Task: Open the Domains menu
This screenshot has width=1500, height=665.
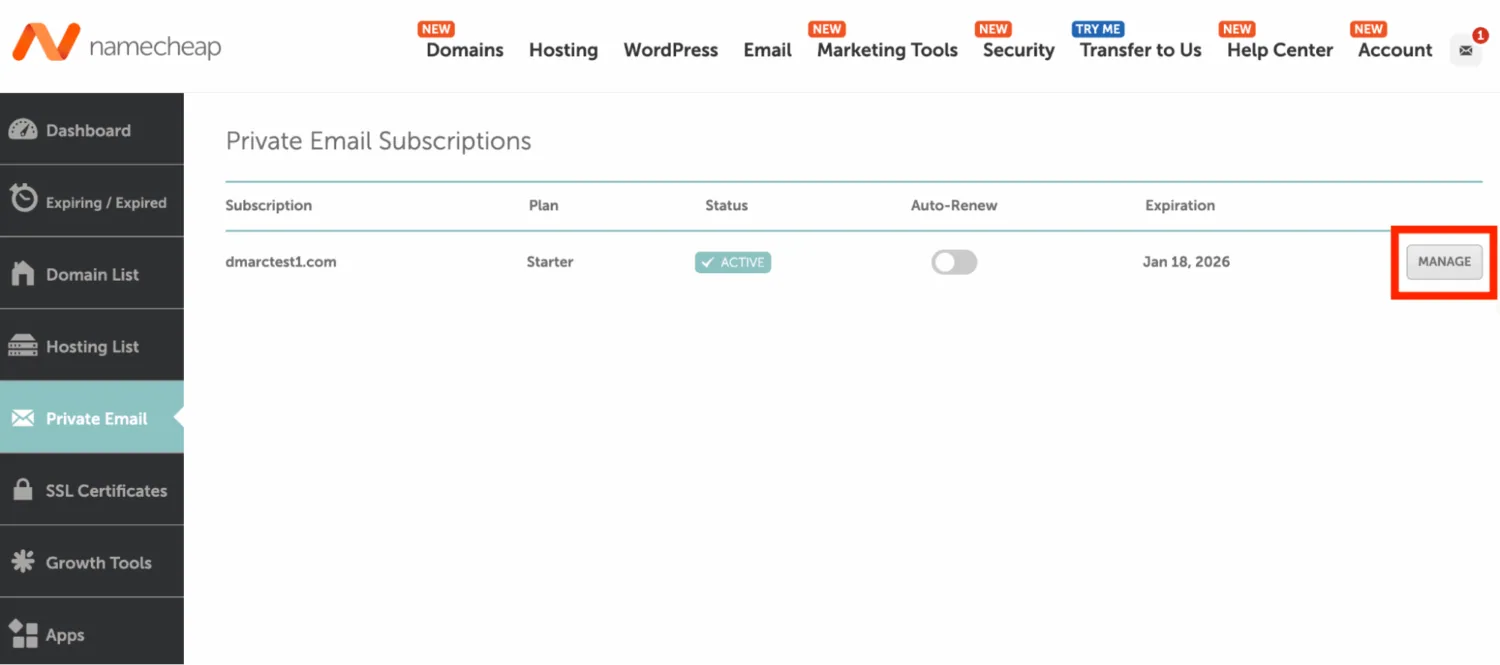Action: coord(465,50)
